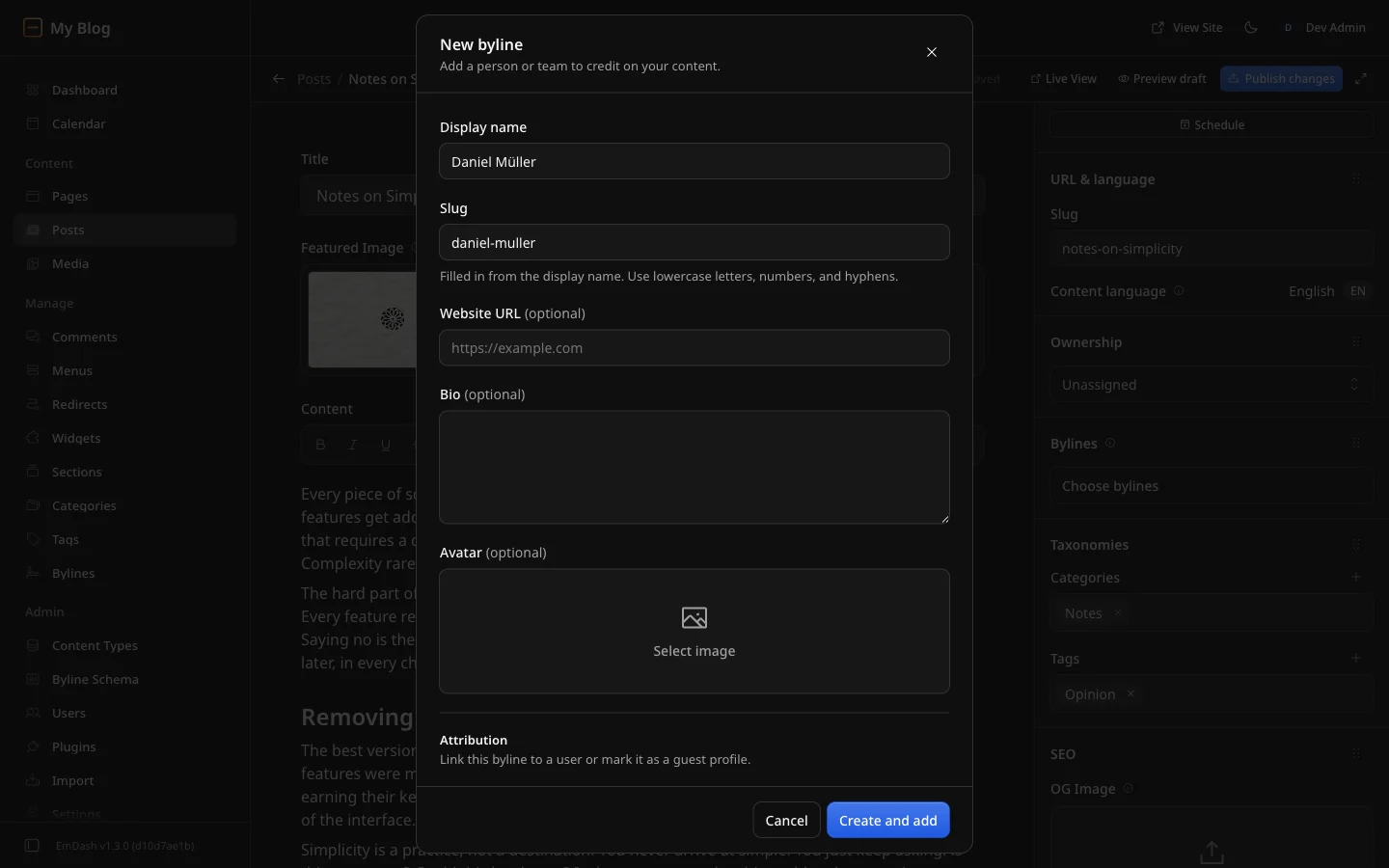Open Pages in the sidebar
Image resolution: width=1389 pixels, height=868 pixels.
tap(125, 196)
